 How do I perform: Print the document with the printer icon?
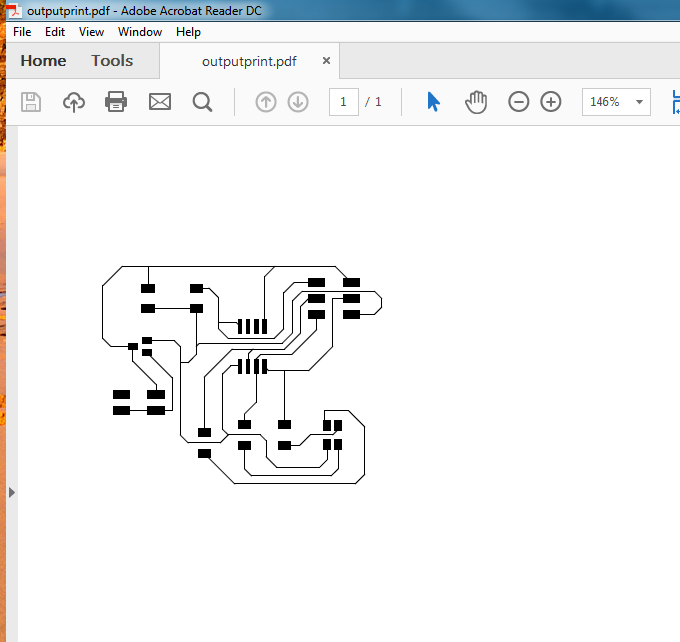coord(116,102)
